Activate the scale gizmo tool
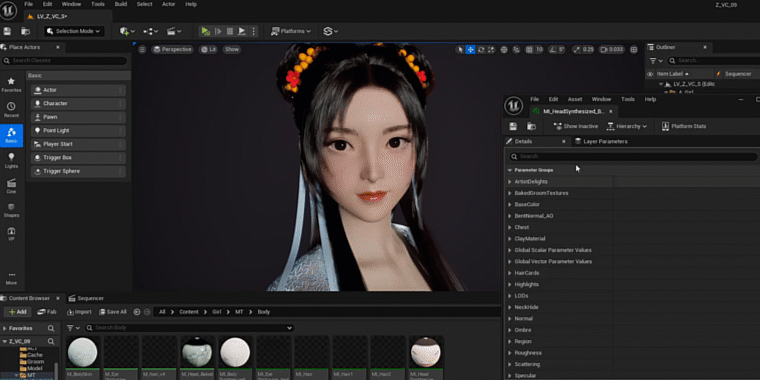This screenshot has width=760, height=380. [491, 49]
